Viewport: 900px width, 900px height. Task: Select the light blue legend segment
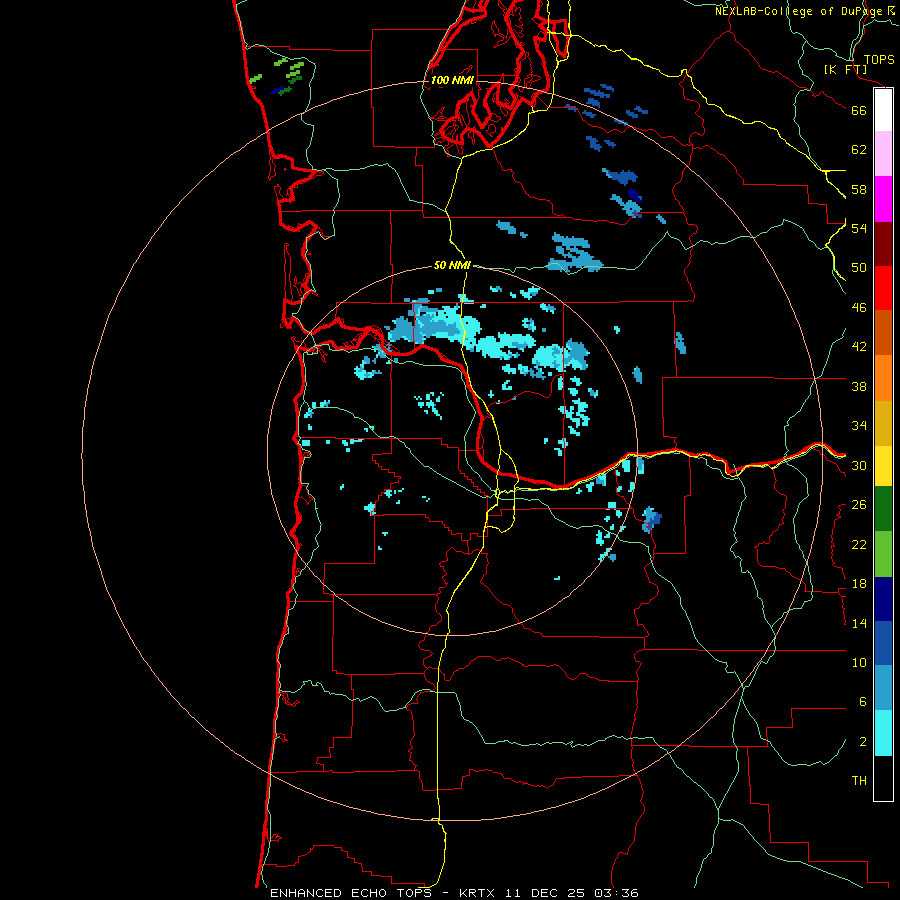click(883, 688)
